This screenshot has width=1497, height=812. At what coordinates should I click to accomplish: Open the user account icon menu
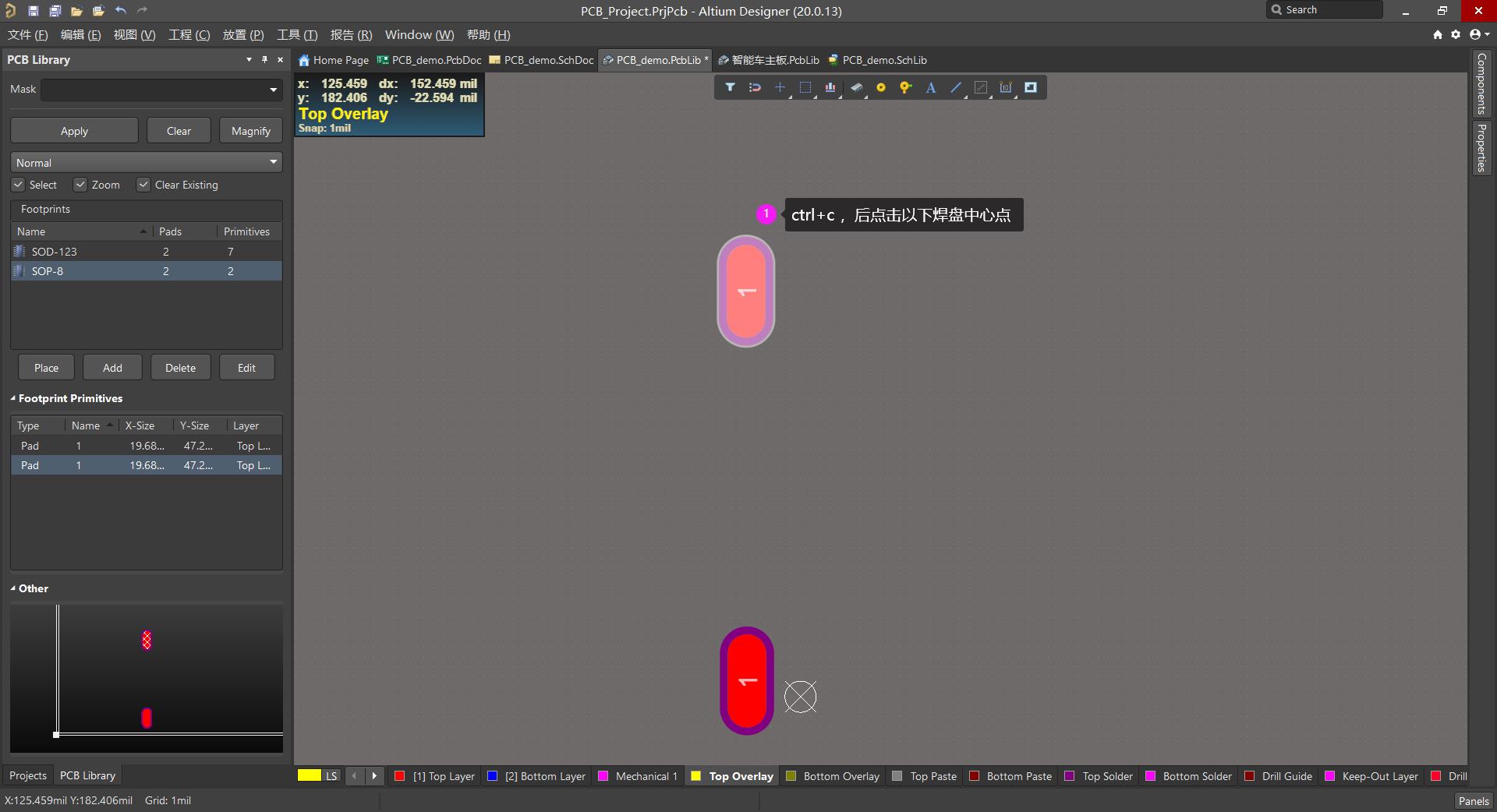click(x=1478, y=35)
